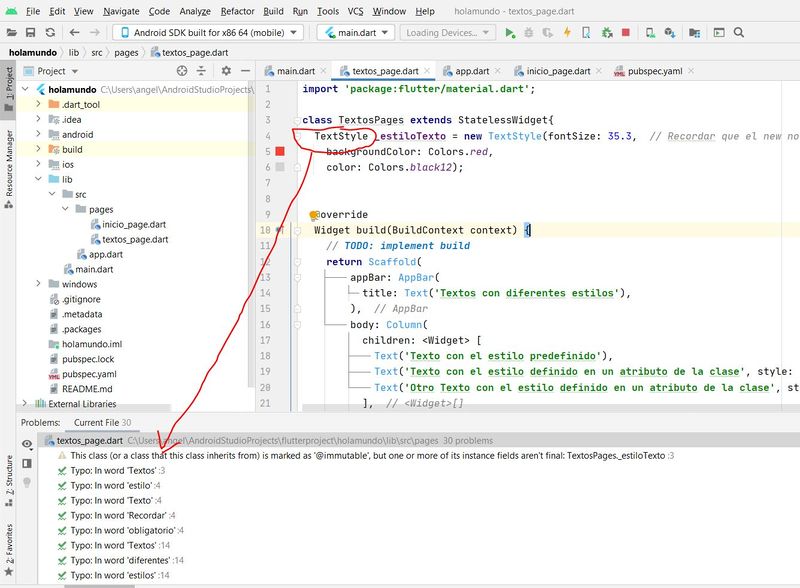Close the app.dart editor tab
Image resolution: width=800 pixels, height=588 pixels.
(498, 71)
